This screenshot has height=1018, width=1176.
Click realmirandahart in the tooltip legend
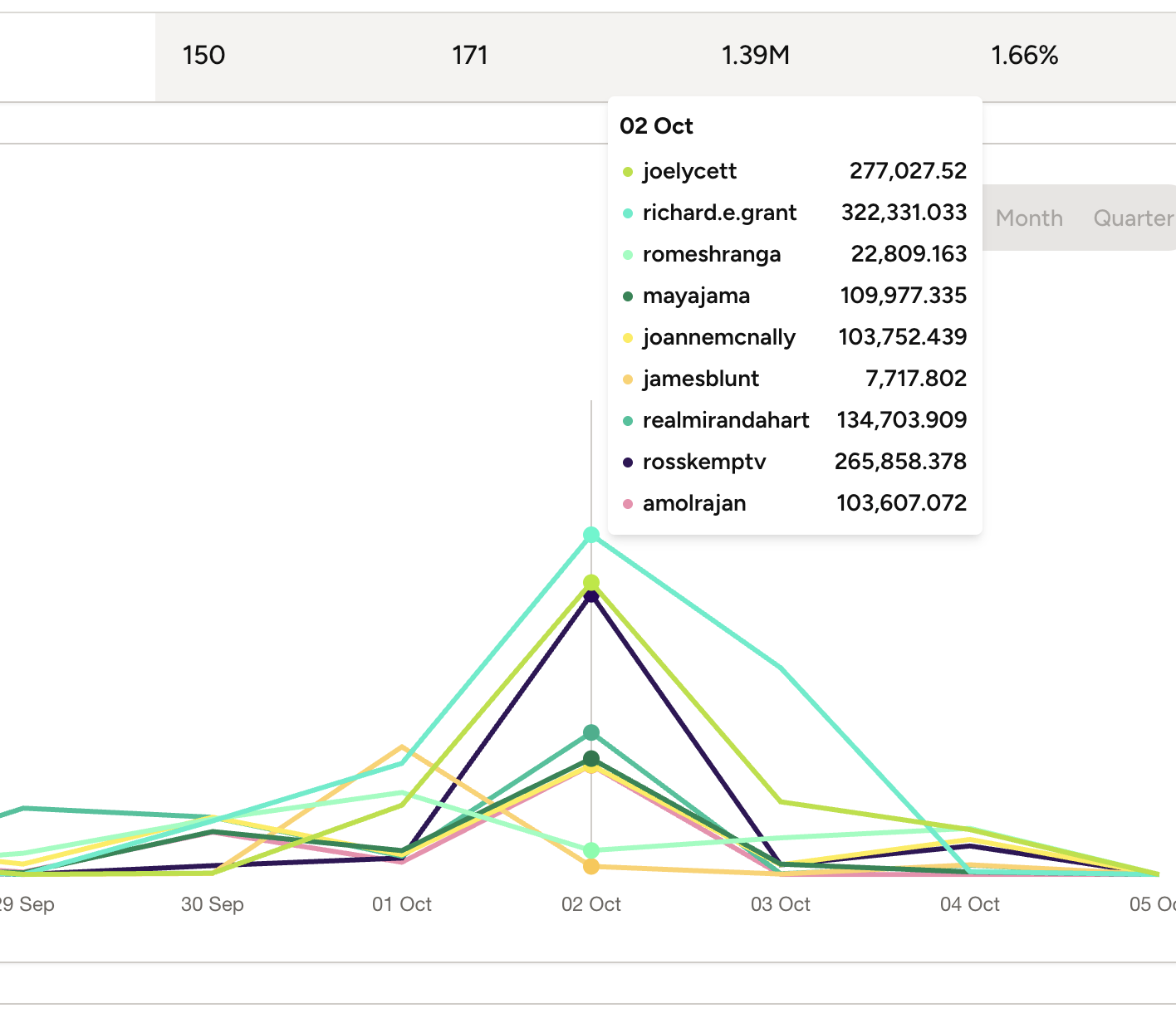726,420
